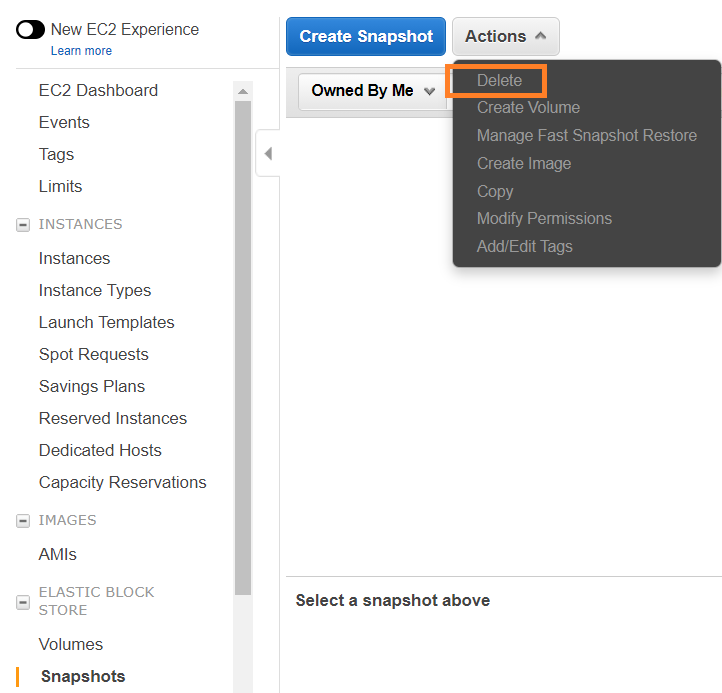Image resolution: width=722 pixels, height=693 pixels.
Task: Open Limits in sidebar
Action: pyautogui.click(x=60, y=186)
